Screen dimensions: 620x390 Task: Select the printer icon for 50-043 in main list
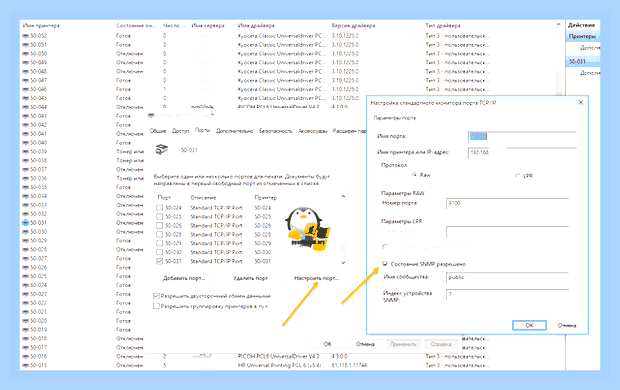[26, 116]
